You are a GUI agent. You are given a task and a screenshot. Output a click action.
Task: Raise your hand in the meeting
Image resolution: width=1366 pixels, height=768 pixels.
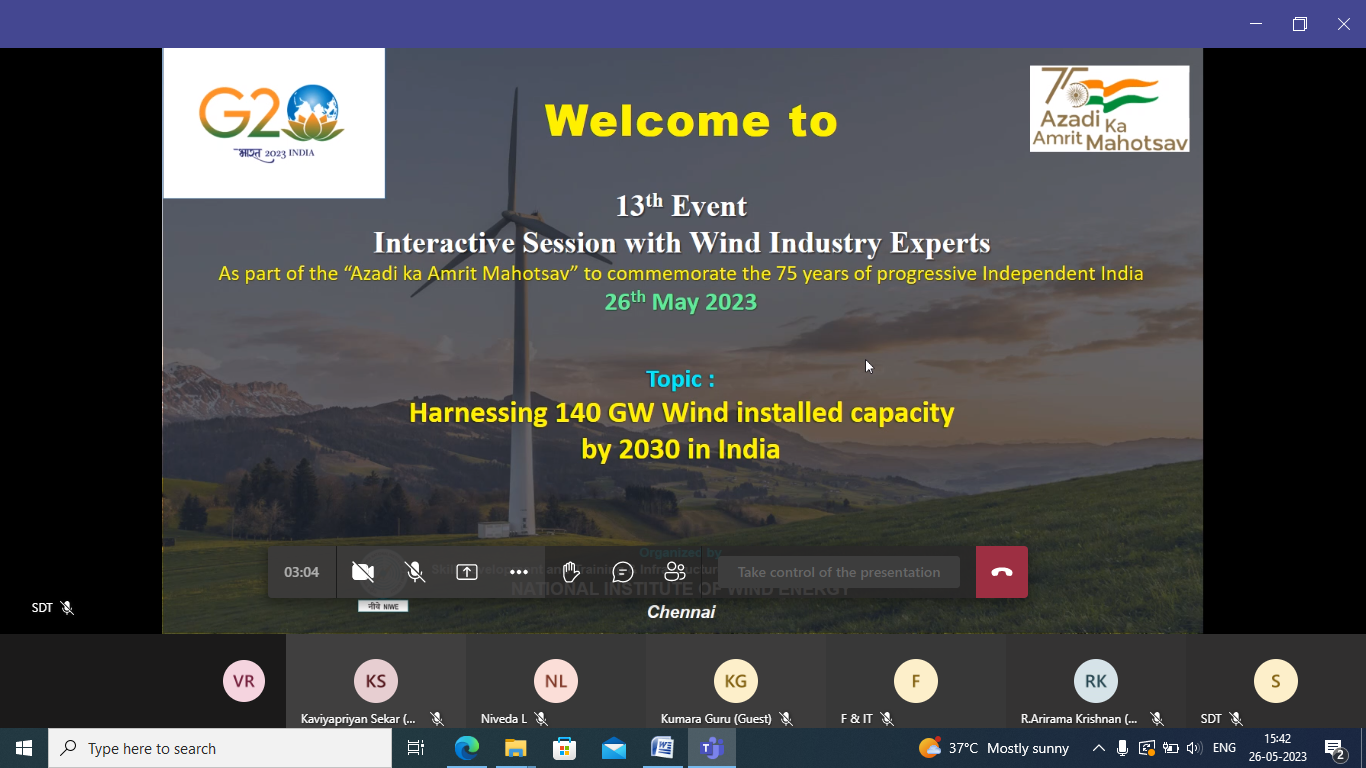571,572
